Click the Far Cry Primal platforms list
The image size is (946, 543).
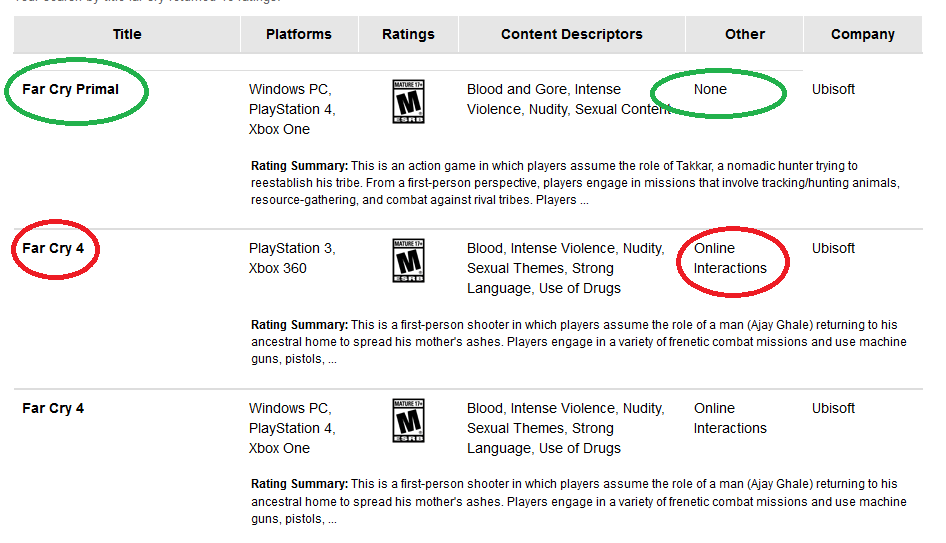pos(291,109)
